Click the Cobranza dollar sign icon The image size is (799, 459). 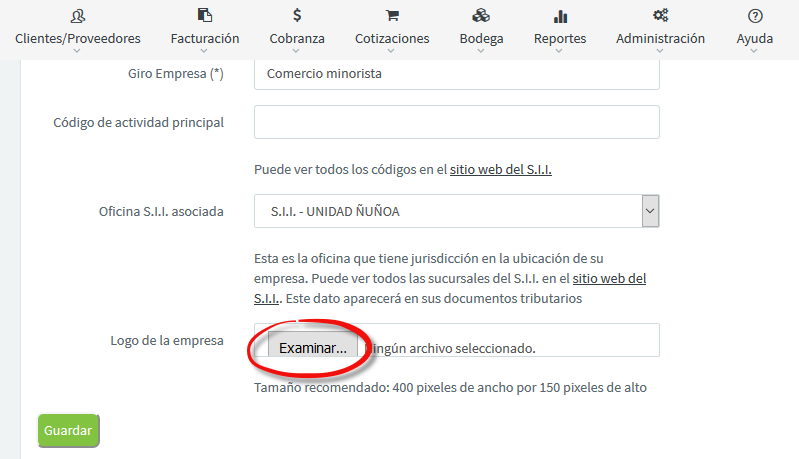297,16
